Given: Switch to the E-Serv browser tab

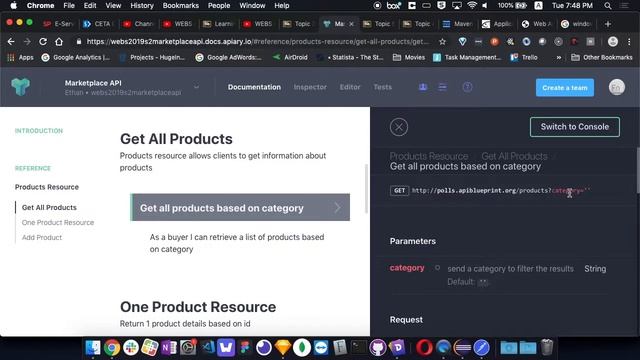Looking at the screenshot, I should (58, 24).
